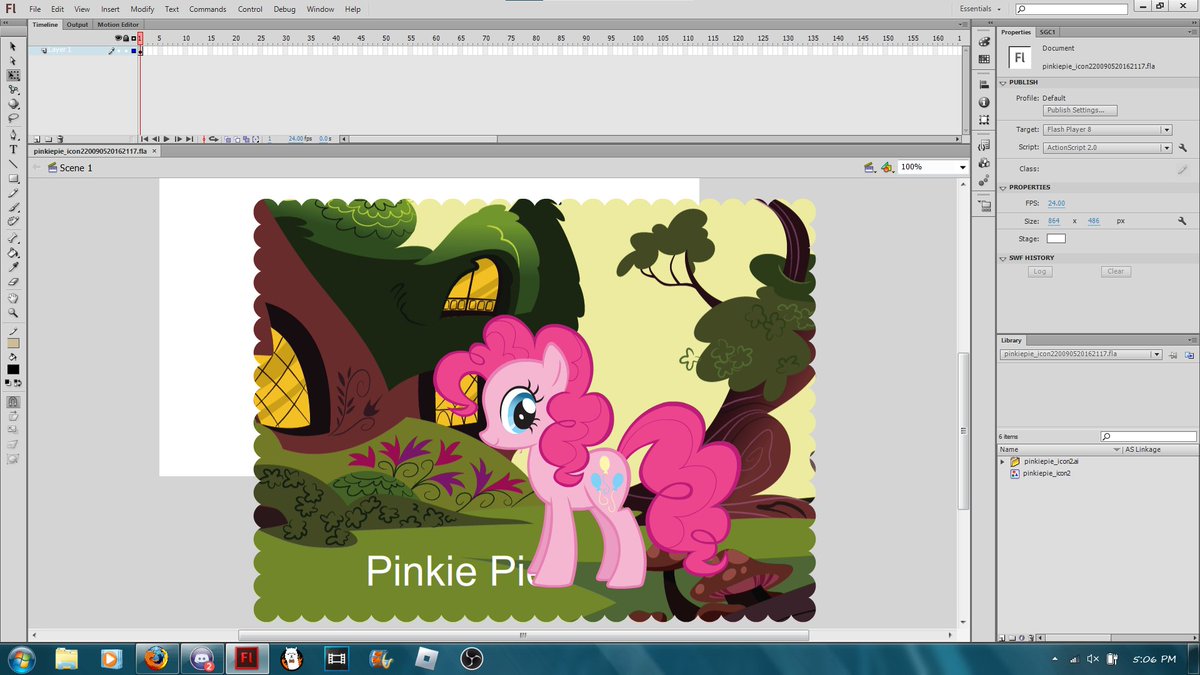Click the SWF History Log button

click(1040, 271)
